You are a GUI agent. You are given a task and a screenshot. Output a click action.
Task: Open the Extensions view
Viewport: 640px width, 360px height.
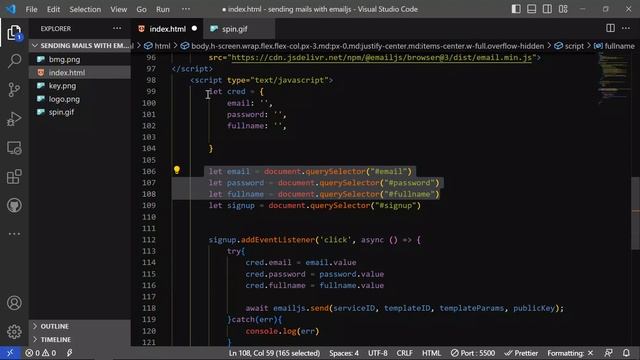click(x=14, y=177)
